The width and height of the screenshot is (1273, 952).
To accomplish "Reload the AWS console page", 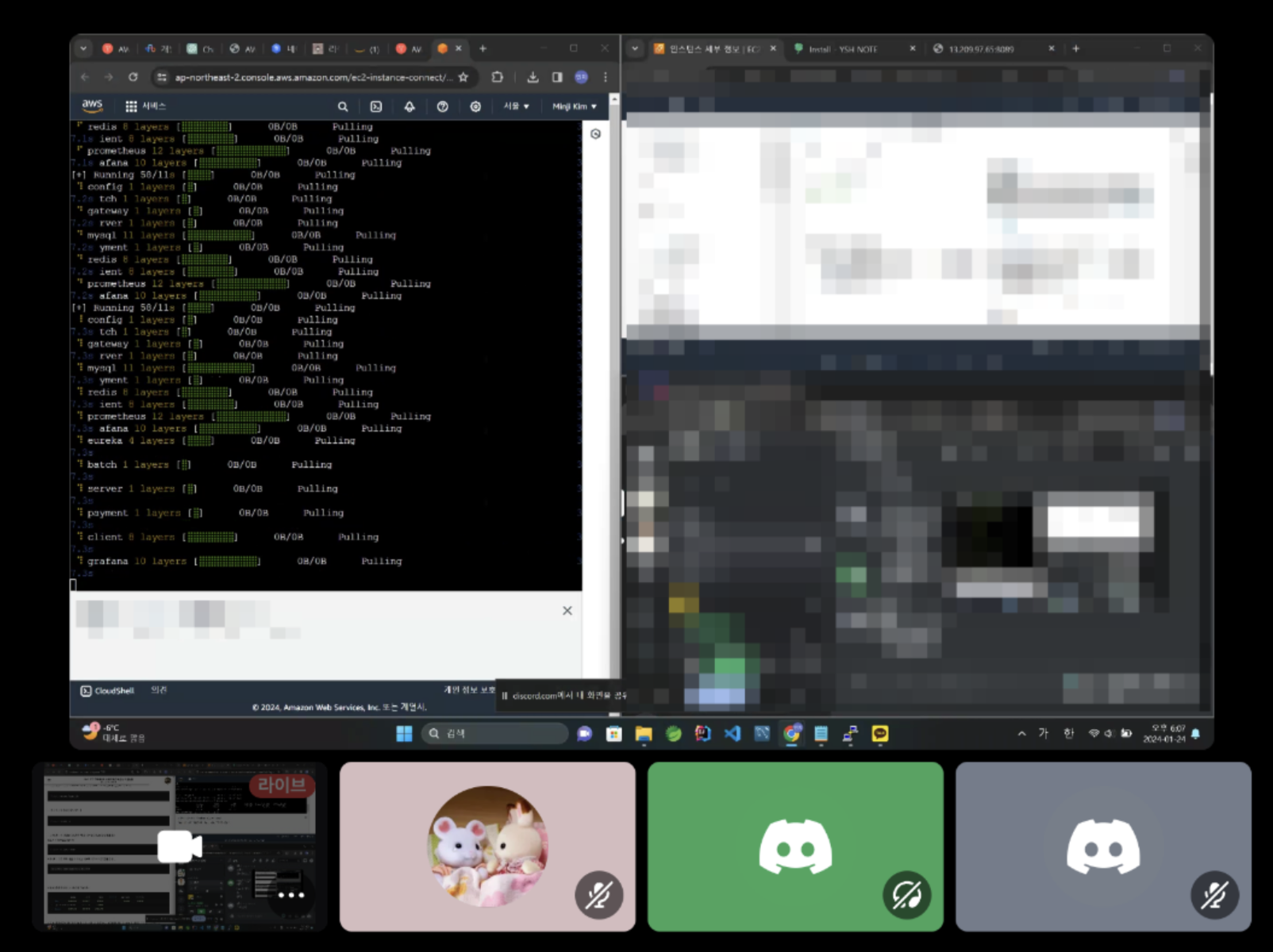I will click(133, 77).
